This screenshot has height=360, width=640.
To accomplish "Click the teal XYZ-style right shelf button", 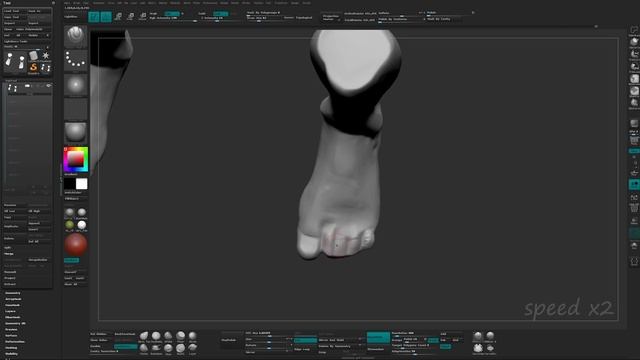I will 634,185.
